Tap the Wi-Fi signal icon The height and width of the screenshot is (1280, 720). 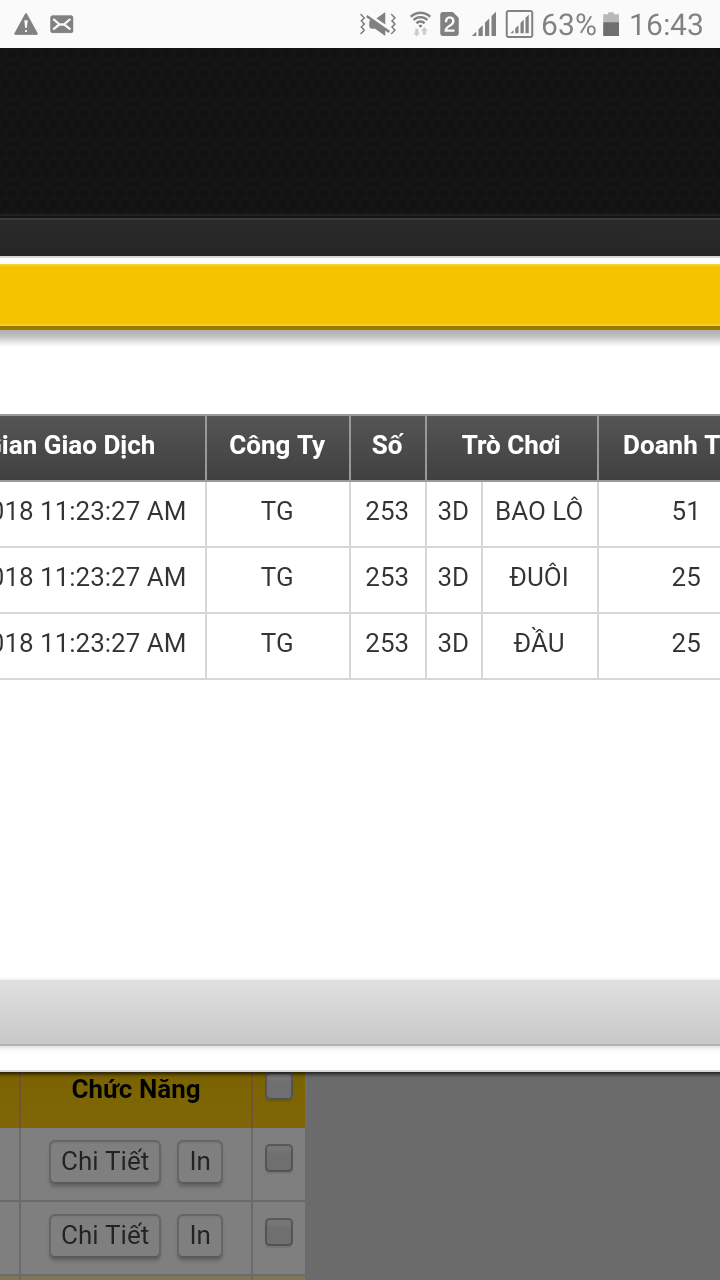click(421, 25)
